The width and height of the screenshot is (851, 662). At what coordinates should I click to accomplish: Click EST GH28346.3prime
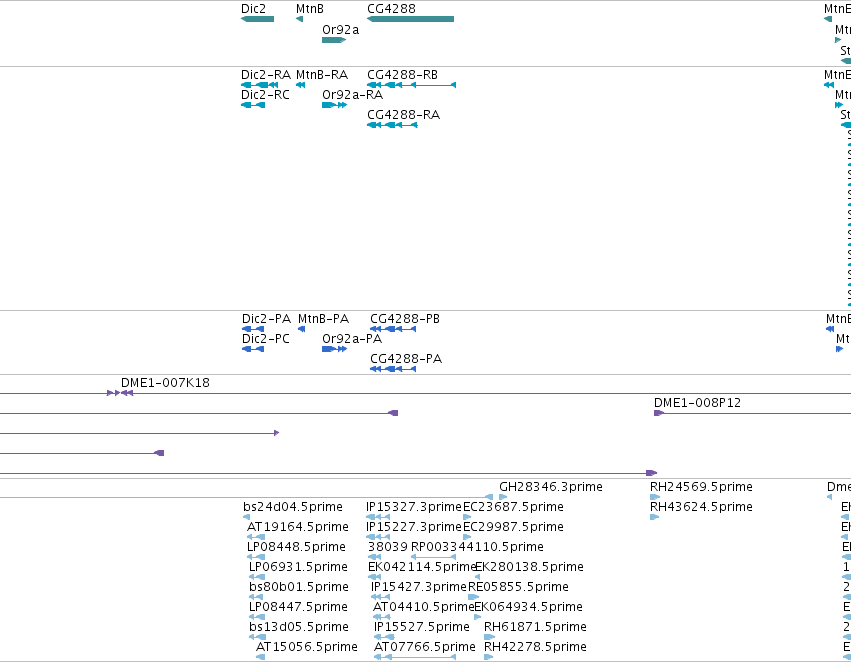point(551,487)
